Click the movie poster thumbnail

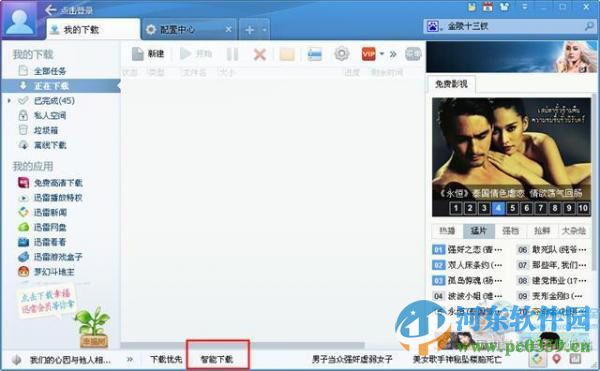(x=511, y=157)
